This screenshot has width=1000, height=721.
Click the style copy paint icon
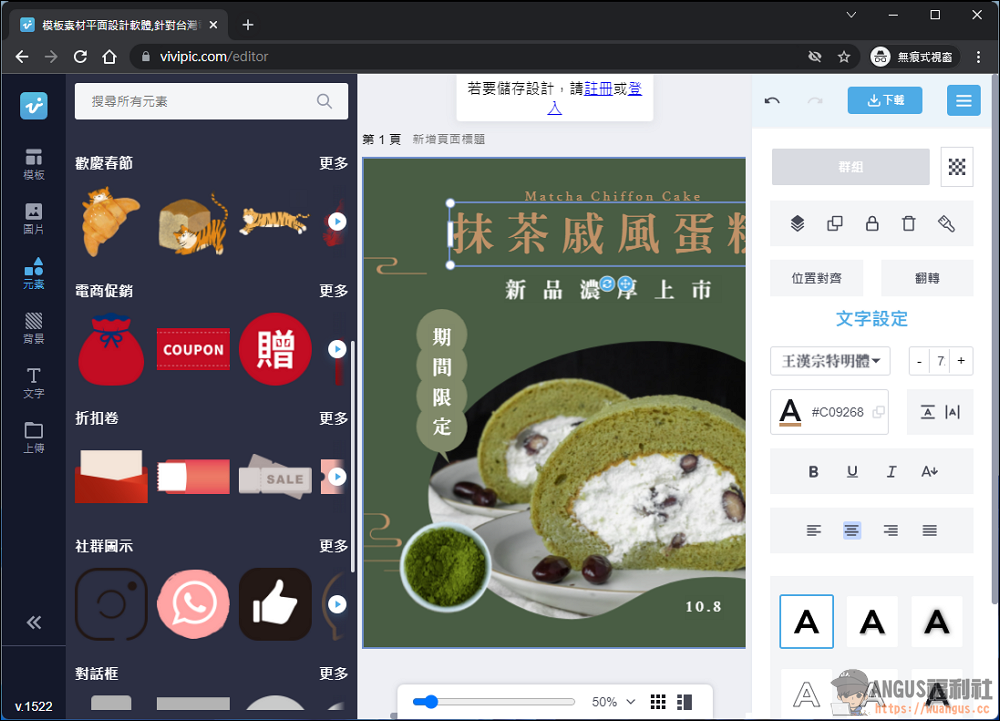pos(946,223)
